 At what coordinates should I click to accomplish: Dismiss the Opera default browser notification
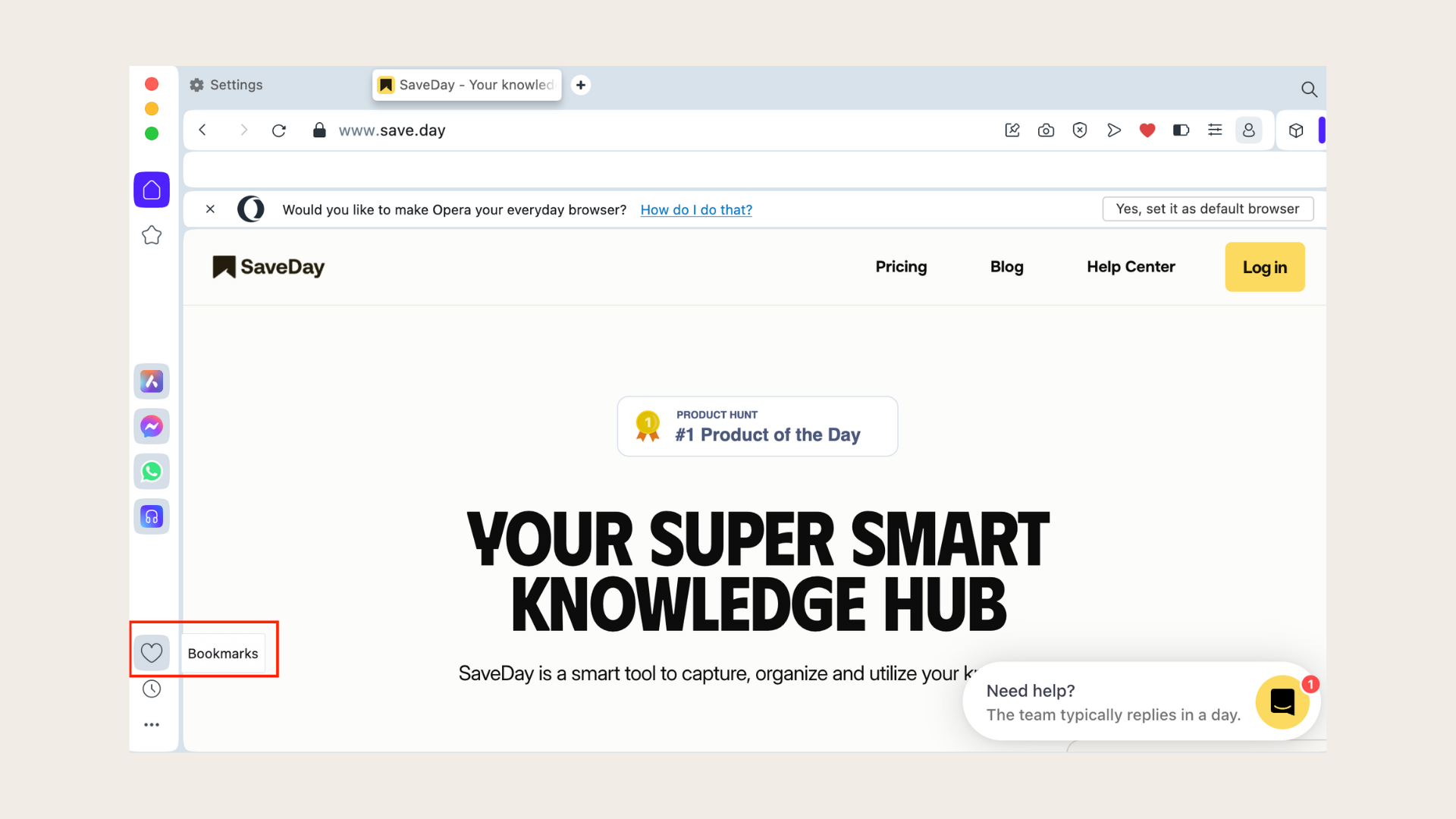[x=209, y=209]
